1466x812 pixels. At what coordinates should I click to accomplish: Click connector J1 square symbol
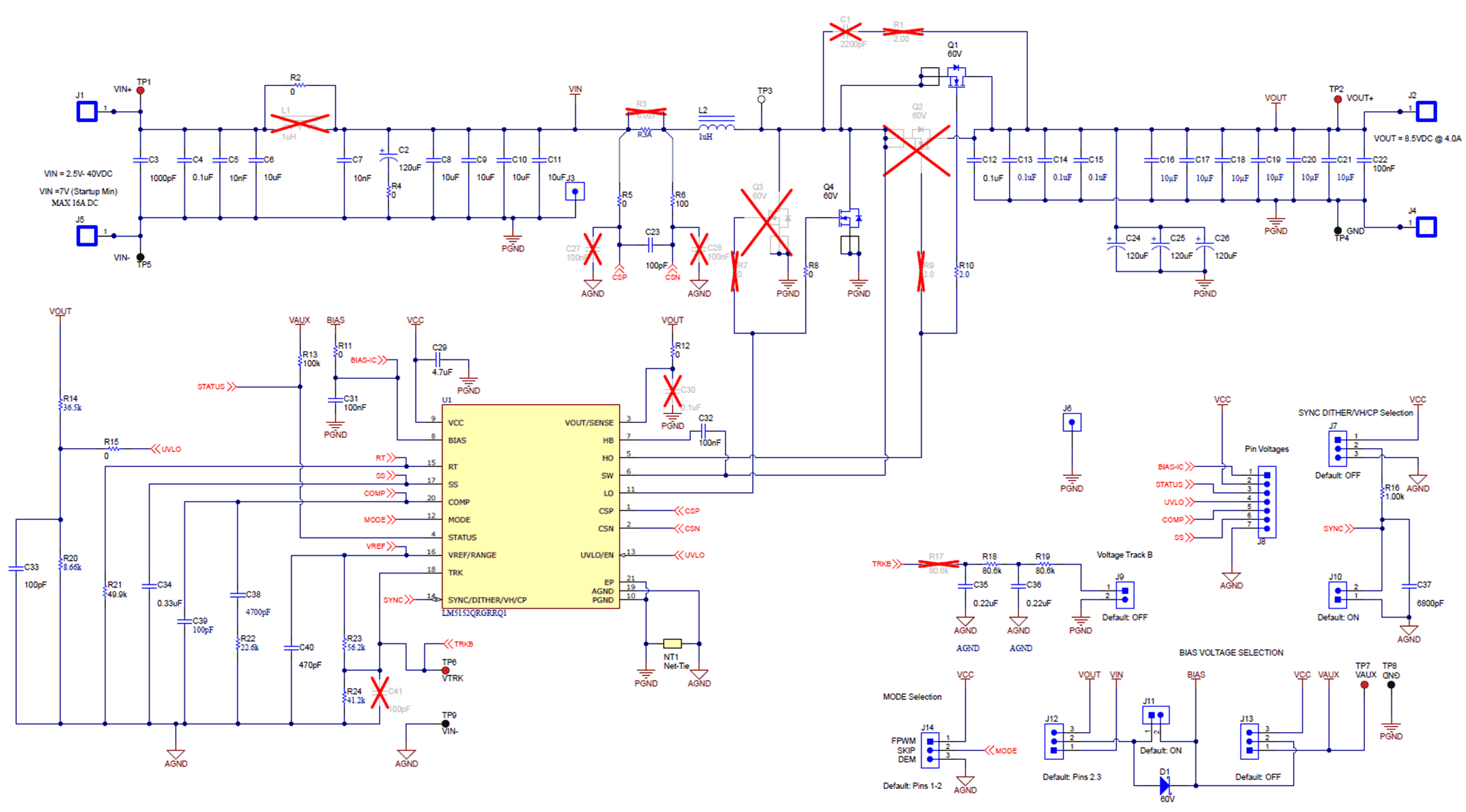87,111
